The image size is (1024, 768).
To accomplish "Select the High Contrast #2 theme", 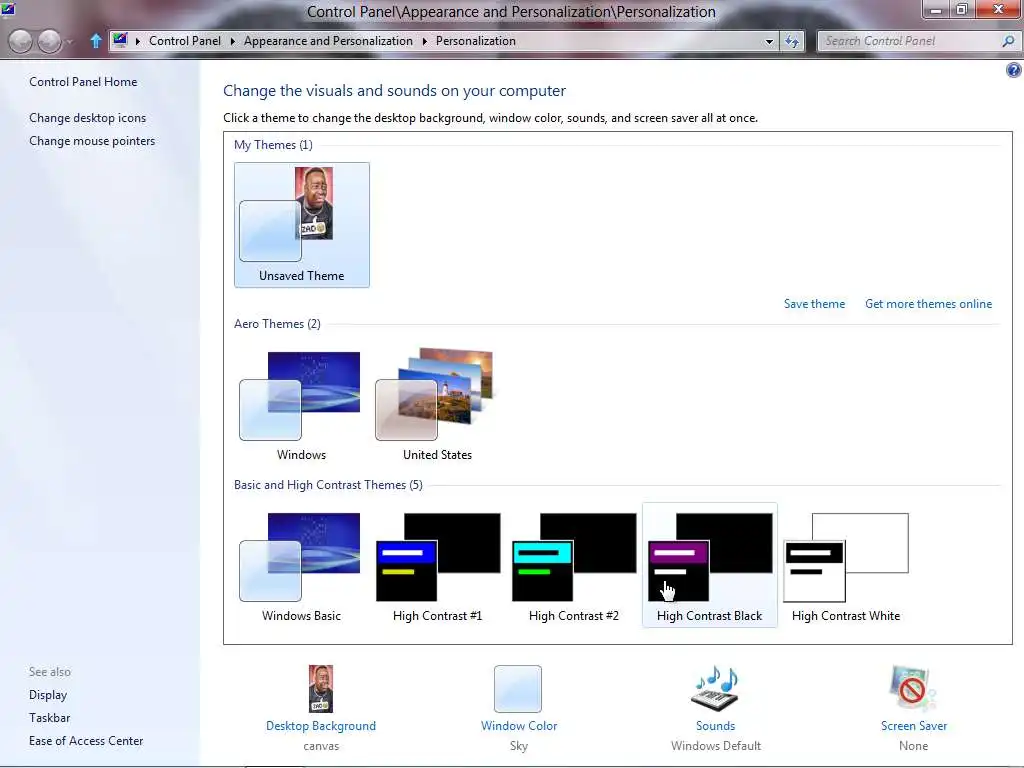I will pyautogui.click(x=573, y=566).
